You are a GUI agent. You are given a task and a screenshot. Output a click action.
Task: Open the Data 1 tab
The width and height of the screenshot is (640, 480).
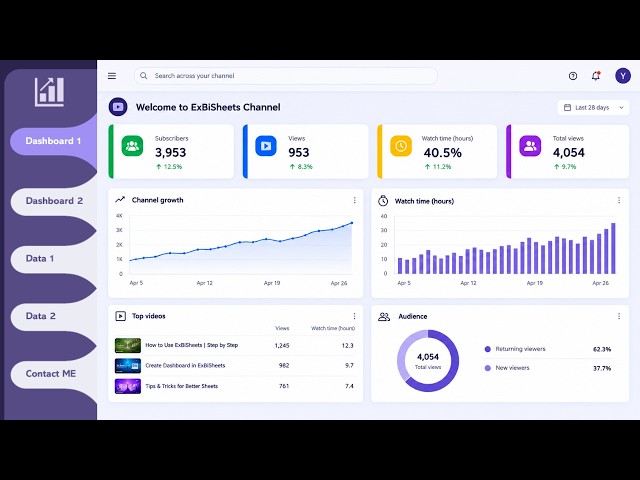click(53, 258)
